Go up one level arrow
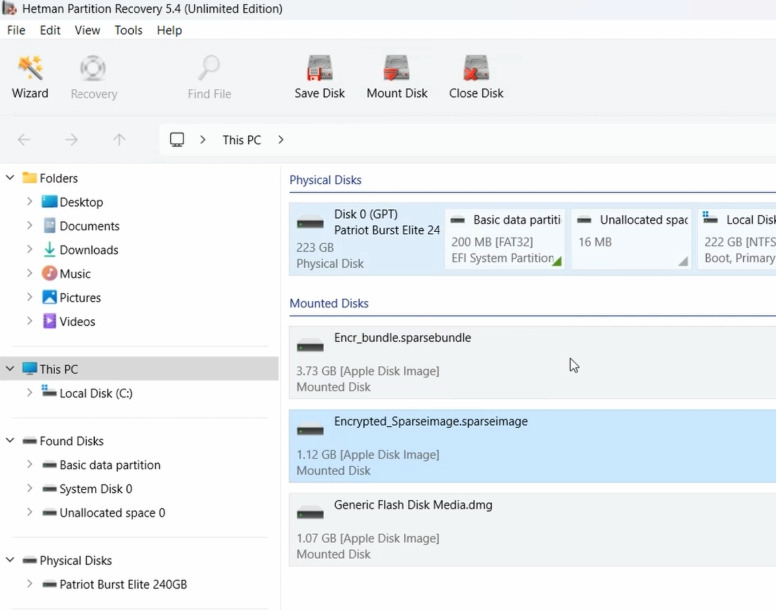 (119, 140)
